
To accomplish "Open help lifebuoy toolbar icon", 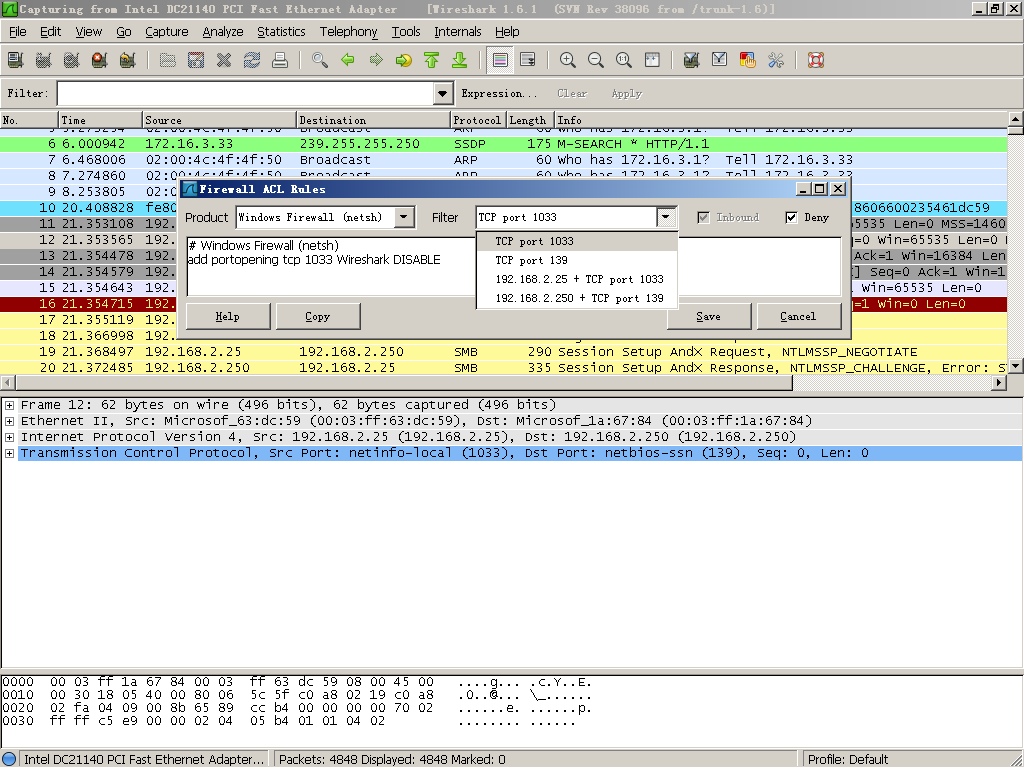I will click(816, 61).
